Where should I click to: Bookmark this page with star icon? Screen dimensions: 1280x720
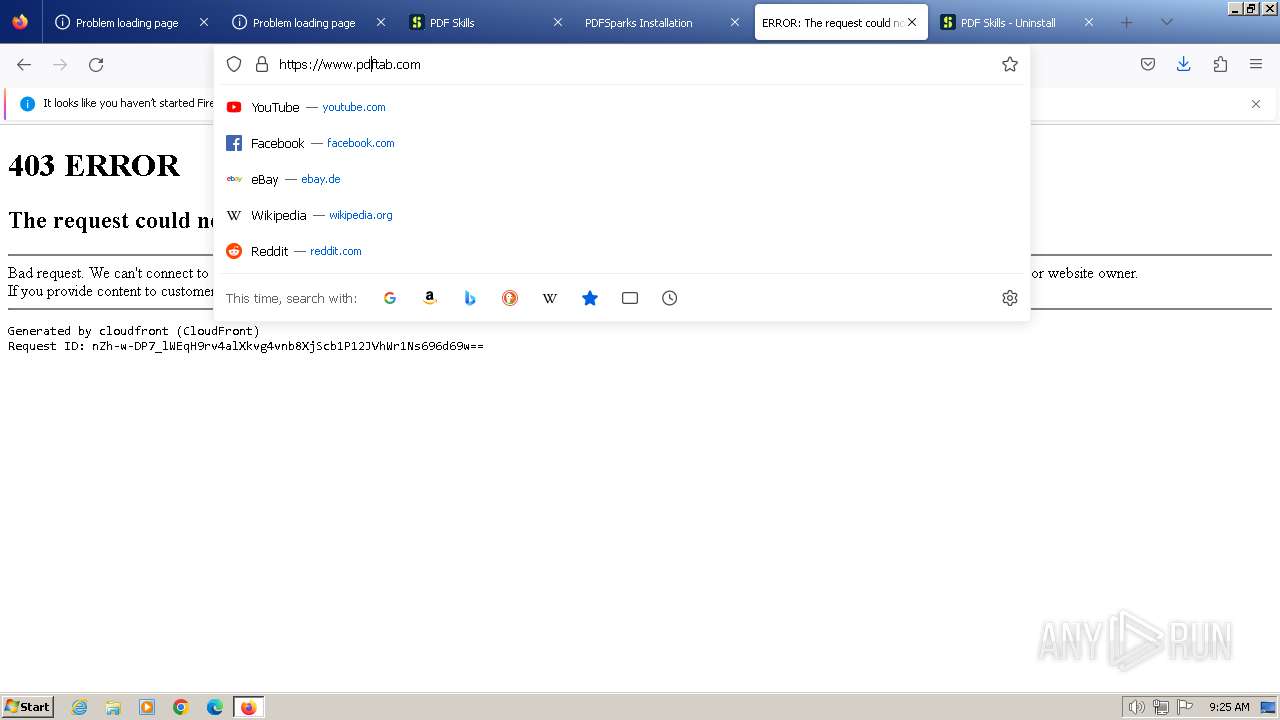[1010, 64]
